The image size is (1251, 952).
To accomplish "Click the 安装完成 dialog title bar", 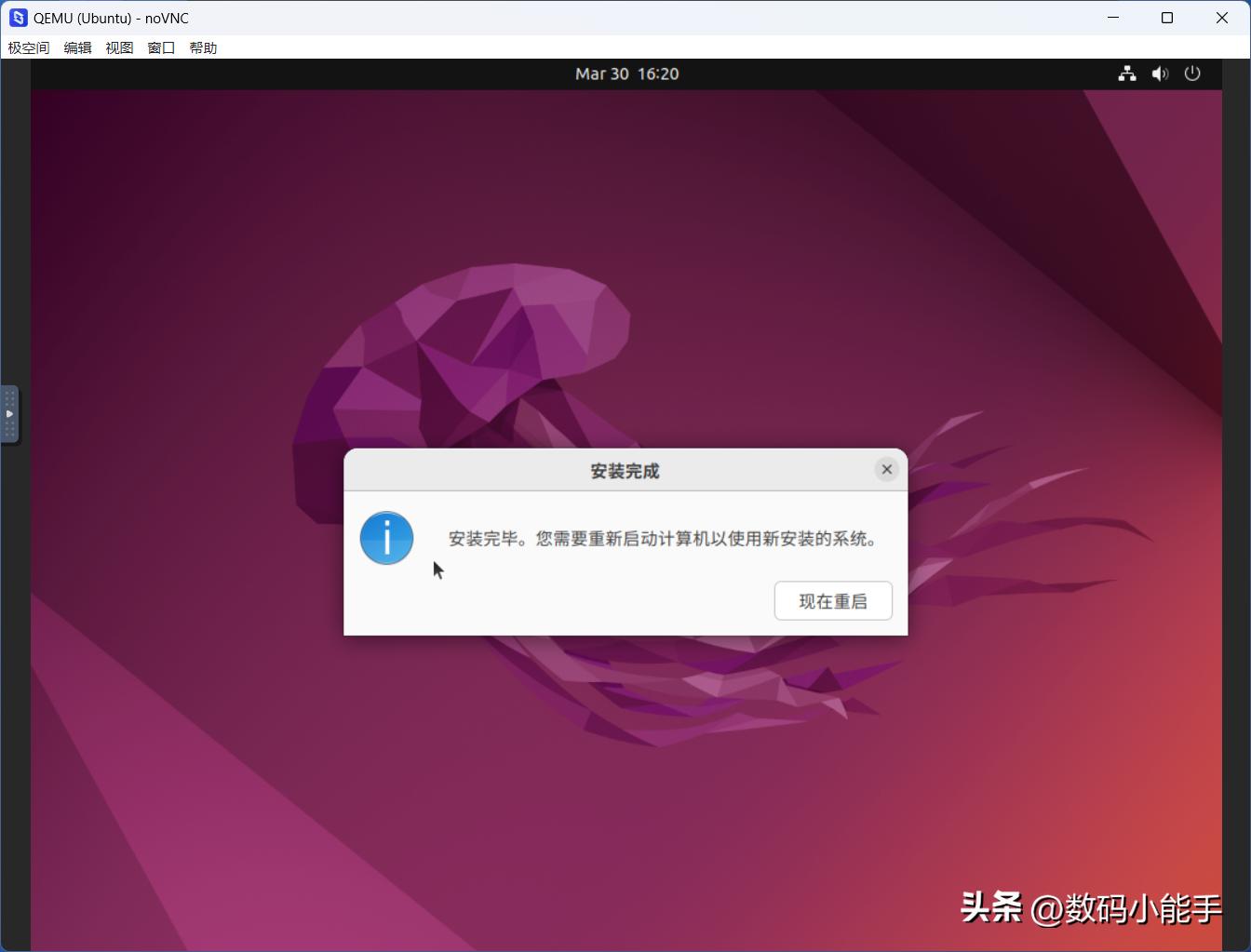I will (624, 471).
